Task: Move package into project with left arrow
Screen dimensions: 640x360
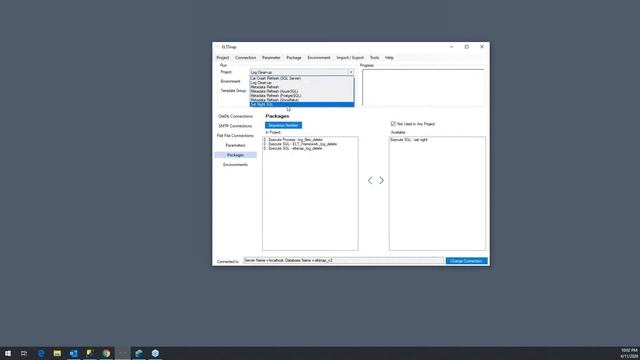Action: click(370, 180)
